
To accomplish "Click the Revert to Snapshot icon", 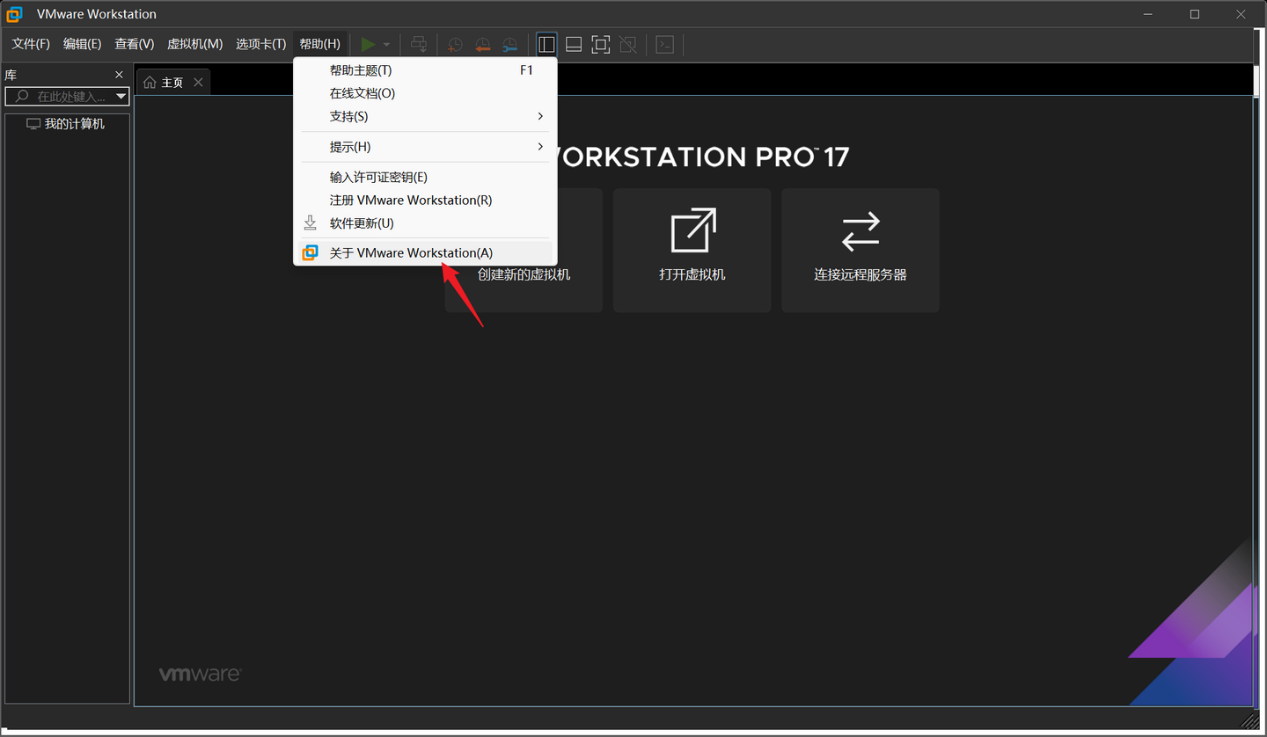I will coord(482,44).
